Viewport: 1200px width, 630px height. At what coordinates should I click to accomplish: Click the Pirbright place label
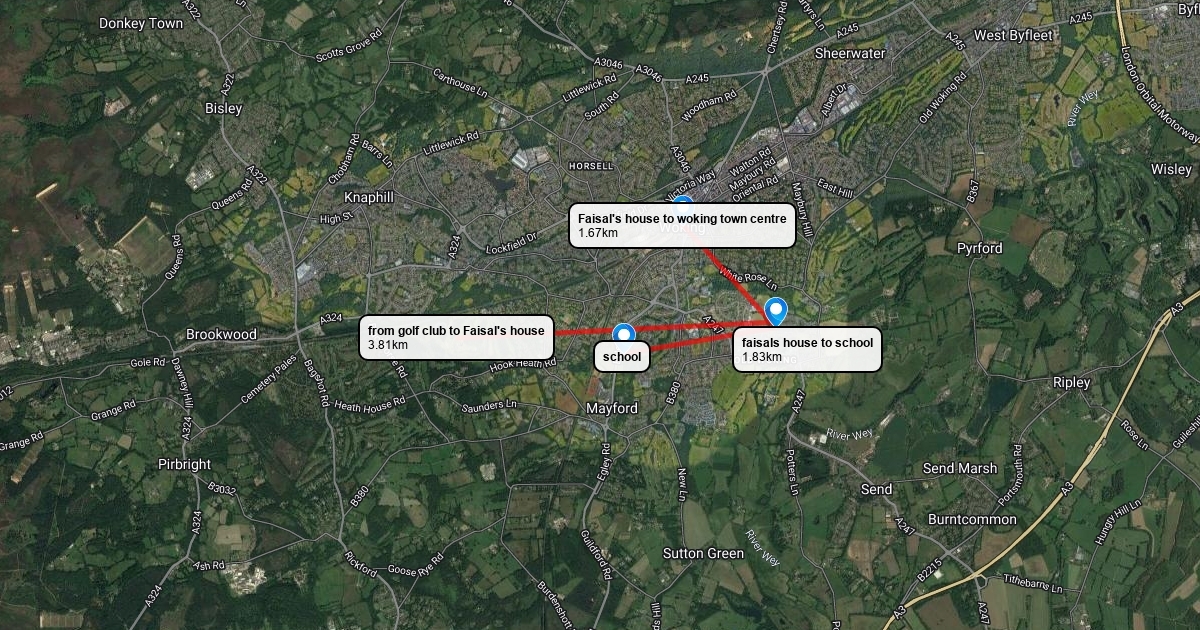184,464
